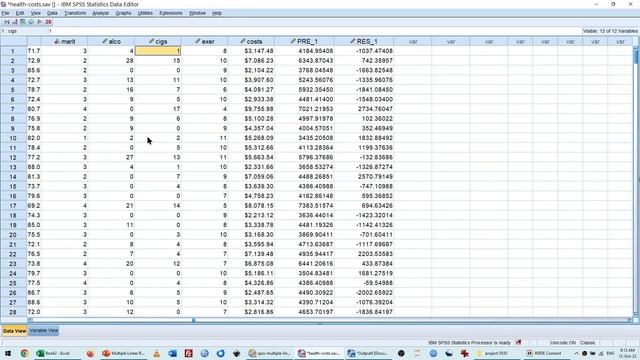640x360 pixels.
Task: Click the cell showing 85.6
Action: tap(34, 70)
